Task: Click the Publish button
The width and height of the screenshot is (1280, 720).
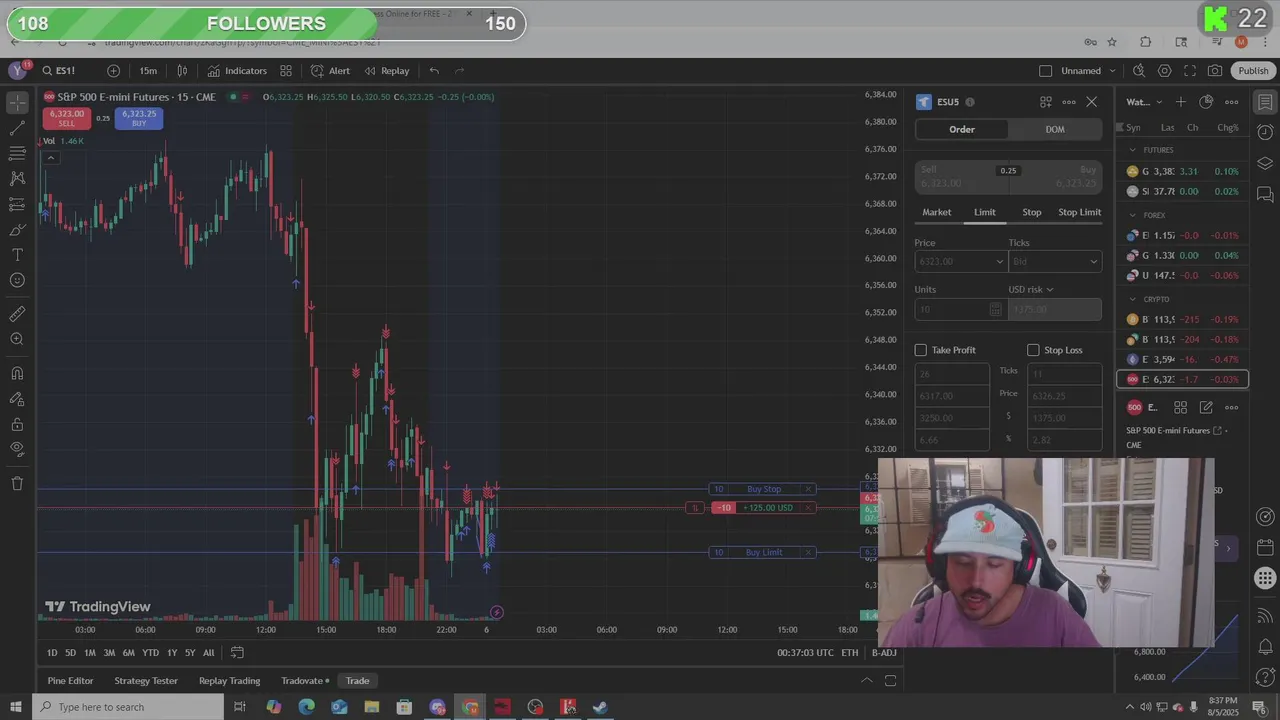Action: [x=1253, y=71]
